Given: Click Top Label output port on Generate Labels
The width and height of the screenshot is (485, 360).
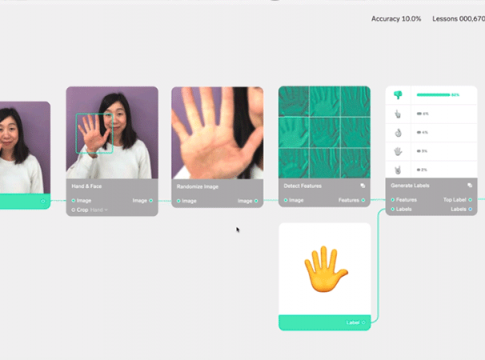Looking at the screenshot, I should [x=470, y=200].
